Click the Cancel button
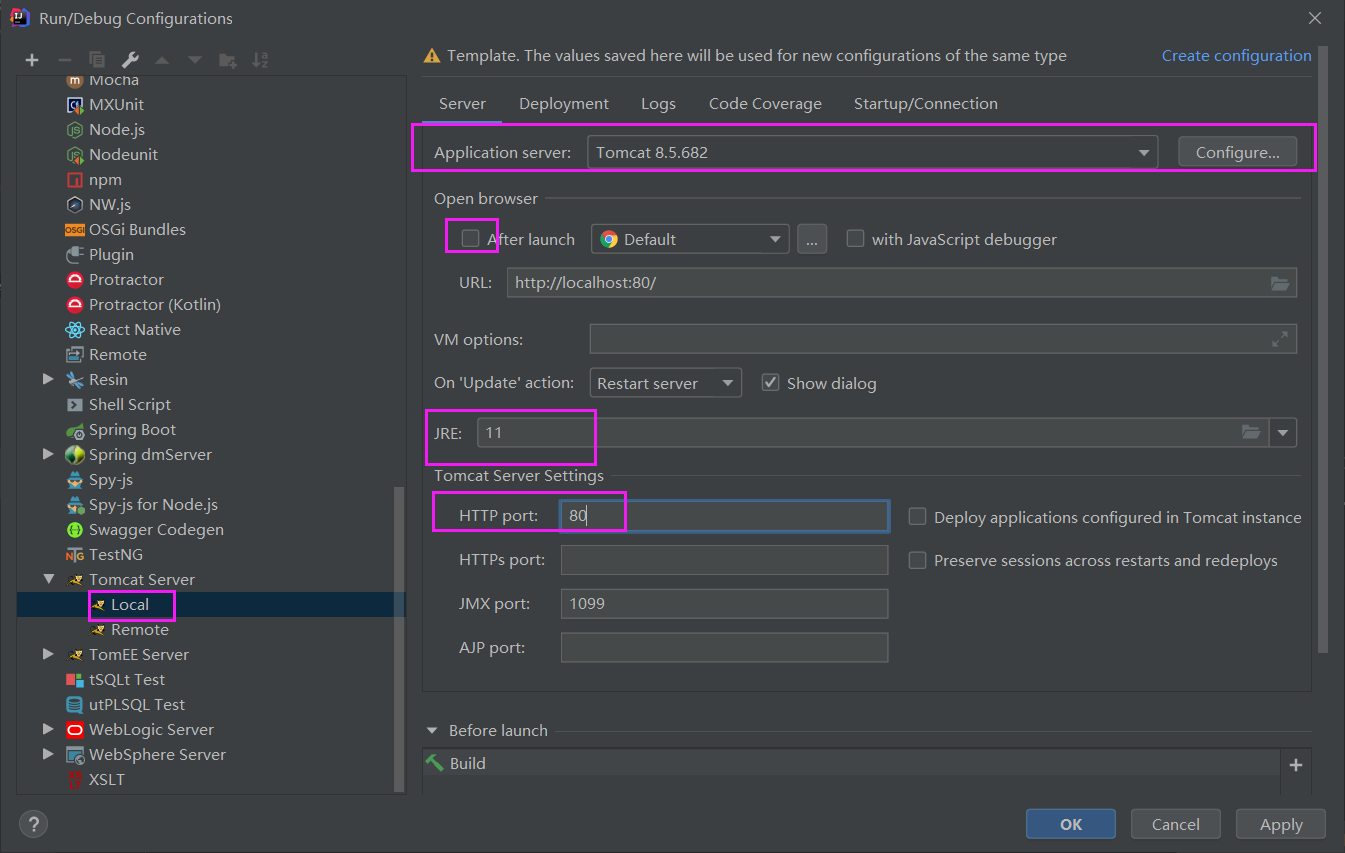The width and height of the screenshot is (1345, 853). [1176, 824]
